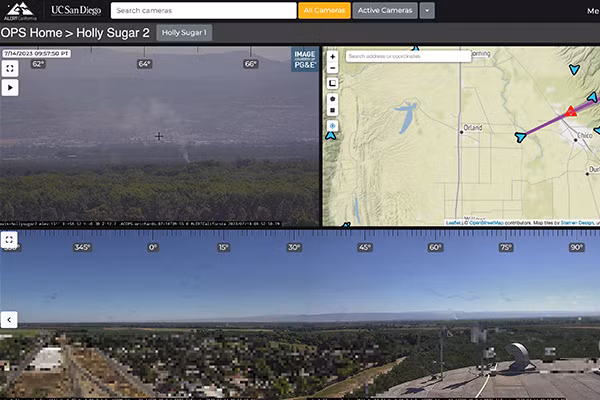Toggle the map locate-me button
This screenshot has height=400, width=600.
click(x=332, y=126)
